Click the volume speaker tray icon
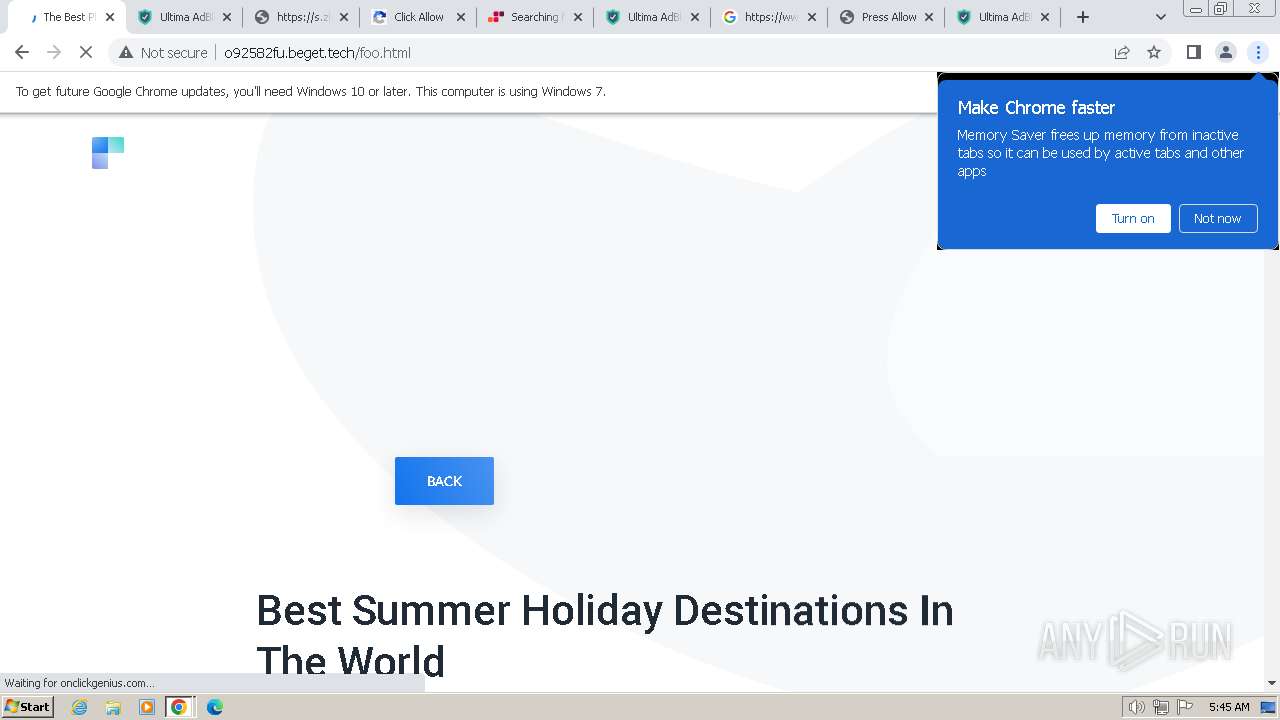1280x720 pixels. tap(1136, 707)
